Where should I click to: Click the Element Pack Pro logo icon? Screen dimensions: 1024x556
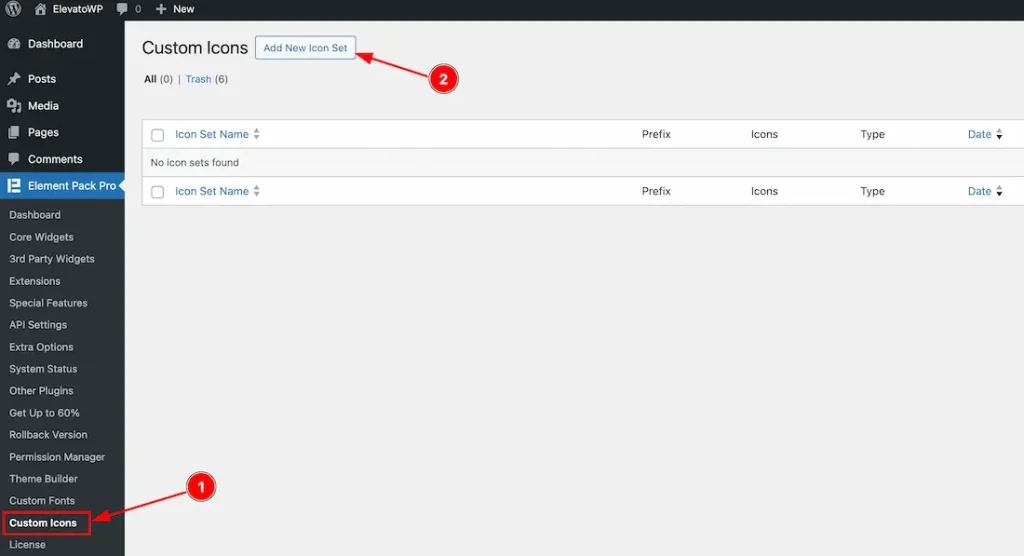click(x=14, y=186)
